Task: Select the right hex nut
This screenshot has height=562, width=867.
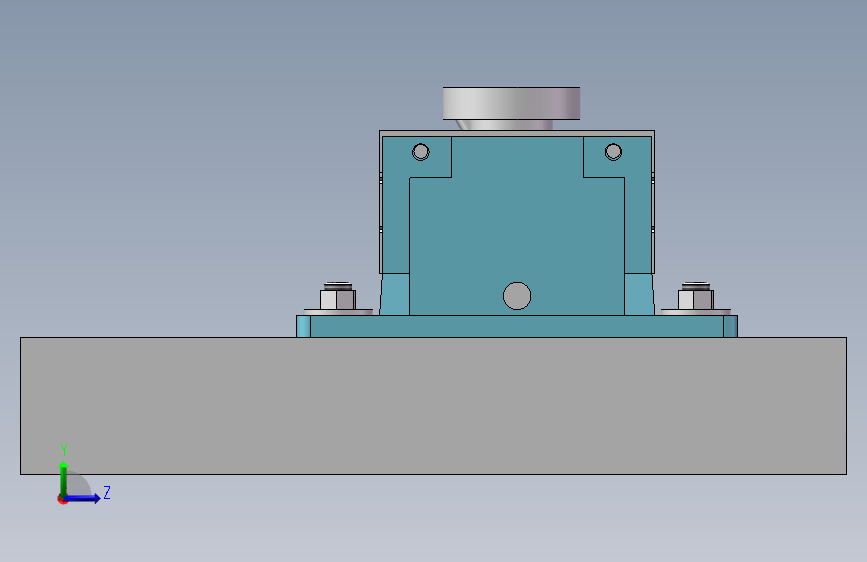Action: pyautogui.click(x=696, y=300)
